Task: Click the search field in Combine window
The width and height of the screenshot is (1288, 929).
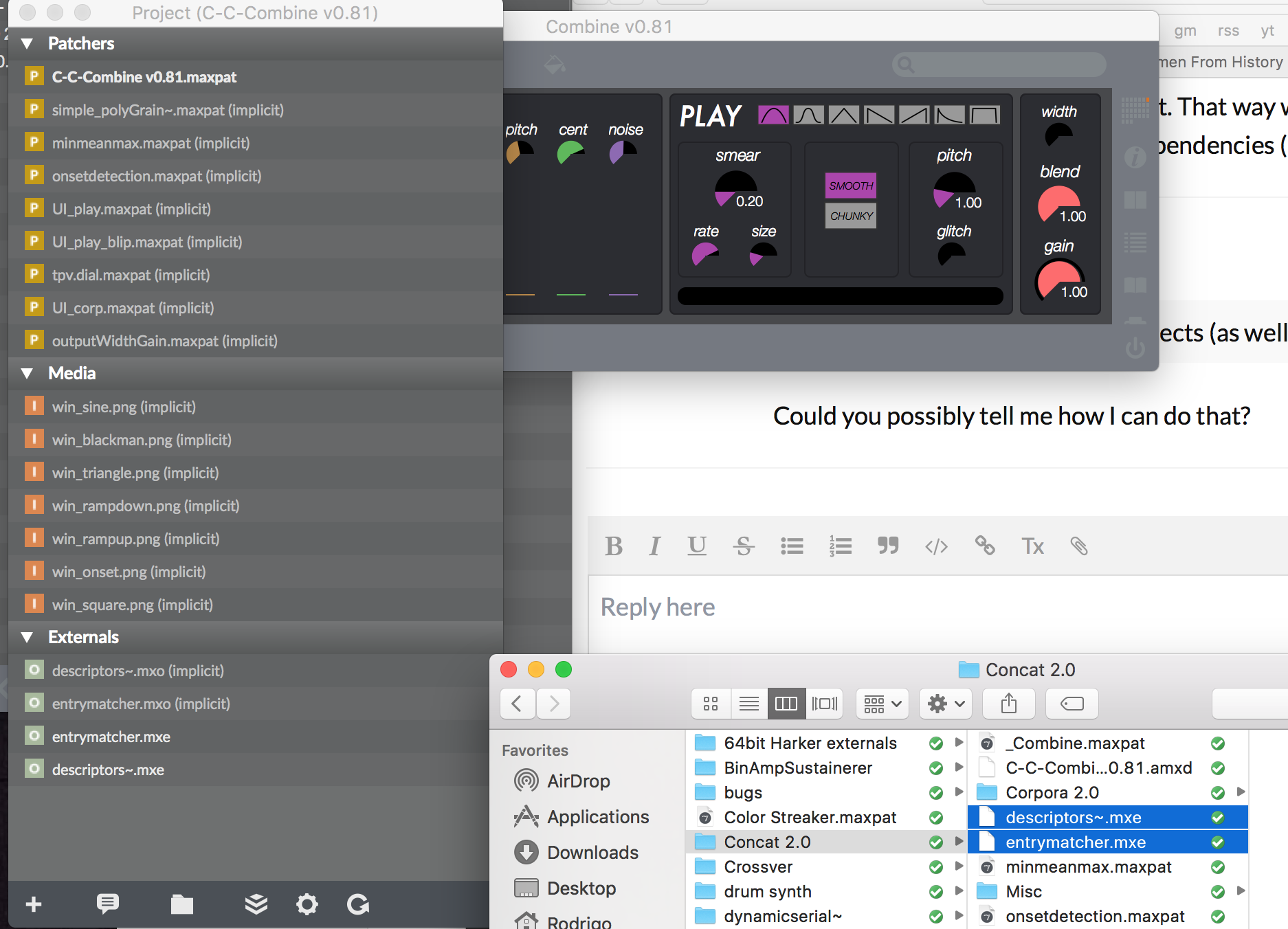Action: [x=999, y=65]
